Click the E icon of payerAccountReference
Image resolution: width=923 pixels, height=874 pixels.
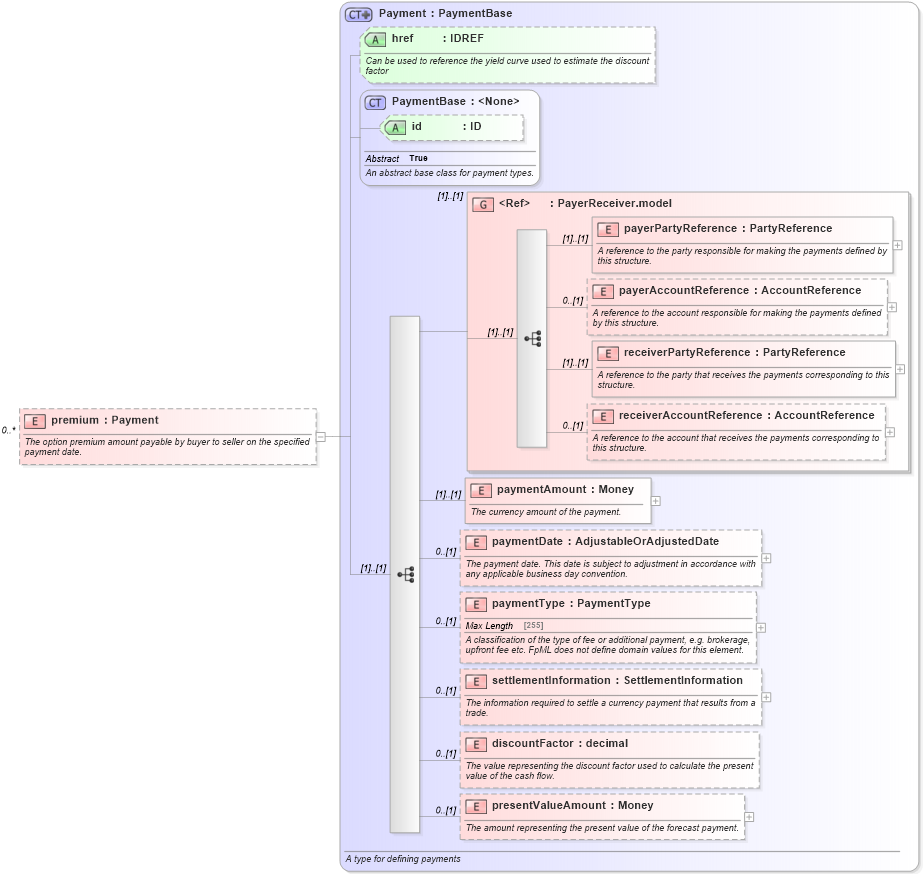pyautogui.click(x=603, y=291)
